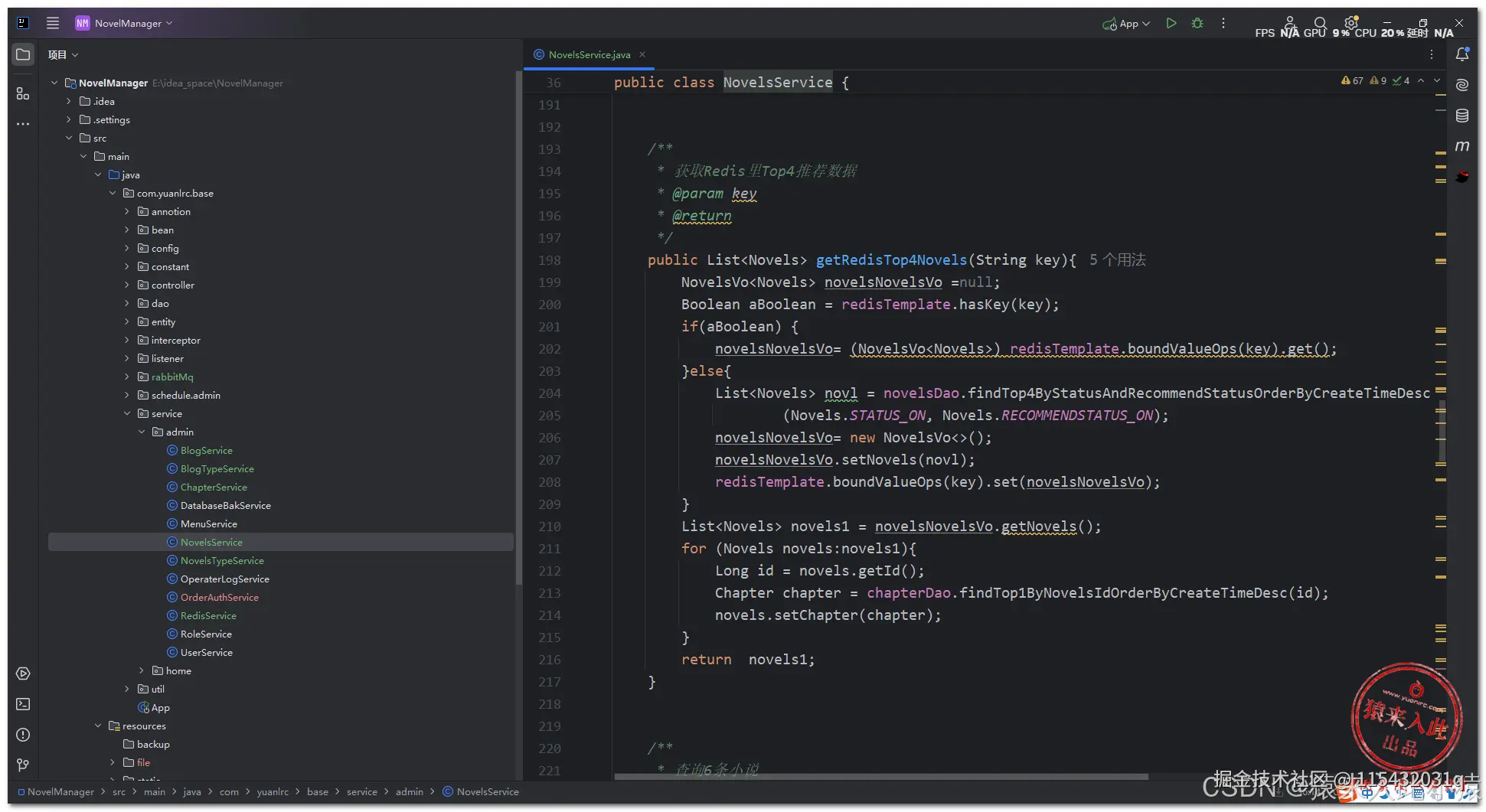The width and height of the screenshot is (1486, 812).
Task: Click the '5 个用法' usages hint
Action: (x=1117, y=259)
